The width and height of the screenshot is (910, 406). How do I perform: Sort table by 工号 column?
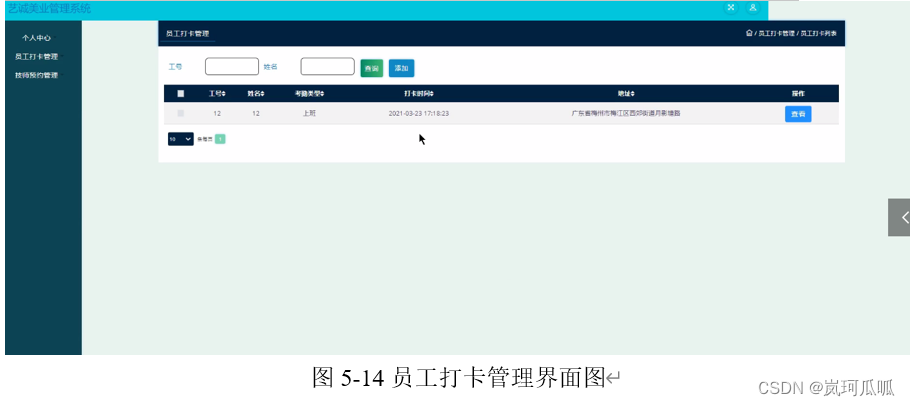pyautogui.click(x=218, y=93)
